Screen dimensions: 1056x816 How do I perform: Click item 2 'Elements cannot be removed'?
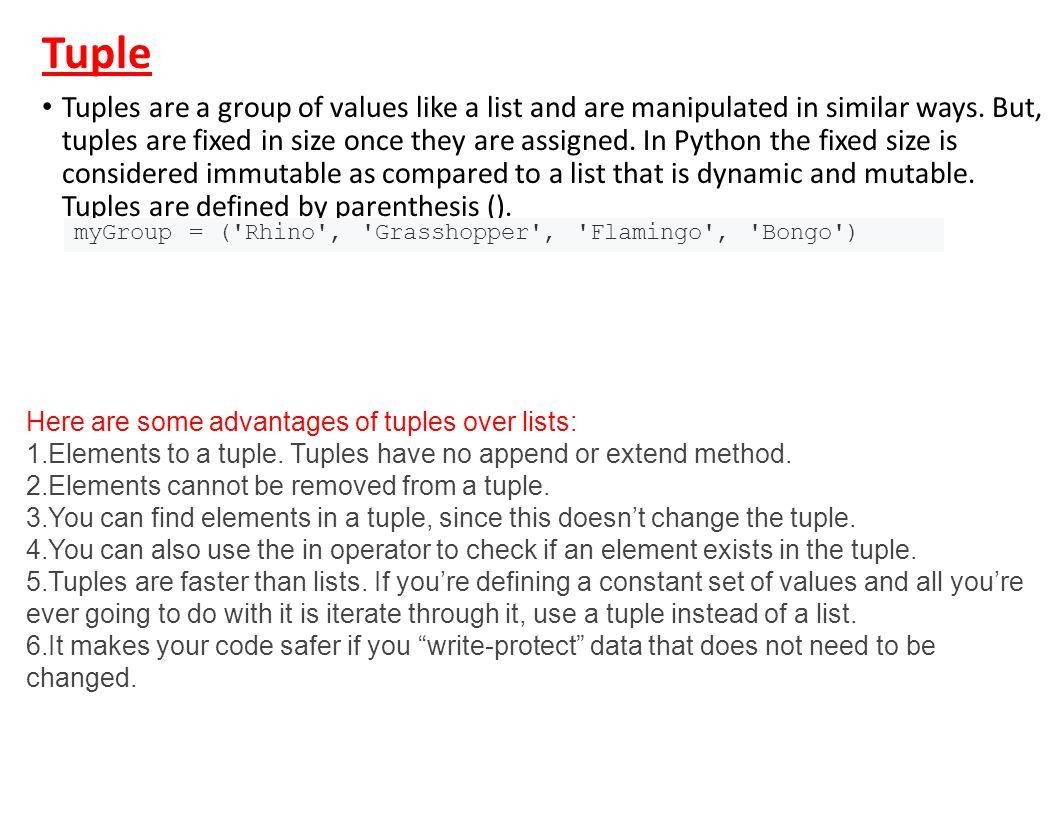point(288,485)
